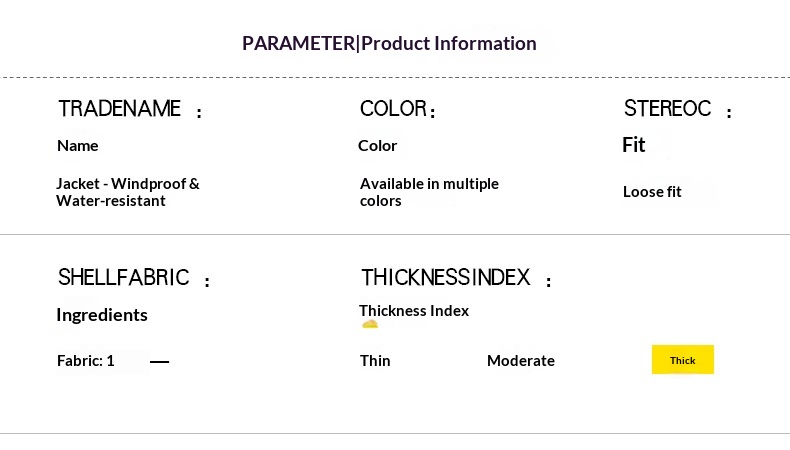The height and width of the screenshot is (450, 790).
Task: Click the COLOR heading
Action: [x=393, y=109]
